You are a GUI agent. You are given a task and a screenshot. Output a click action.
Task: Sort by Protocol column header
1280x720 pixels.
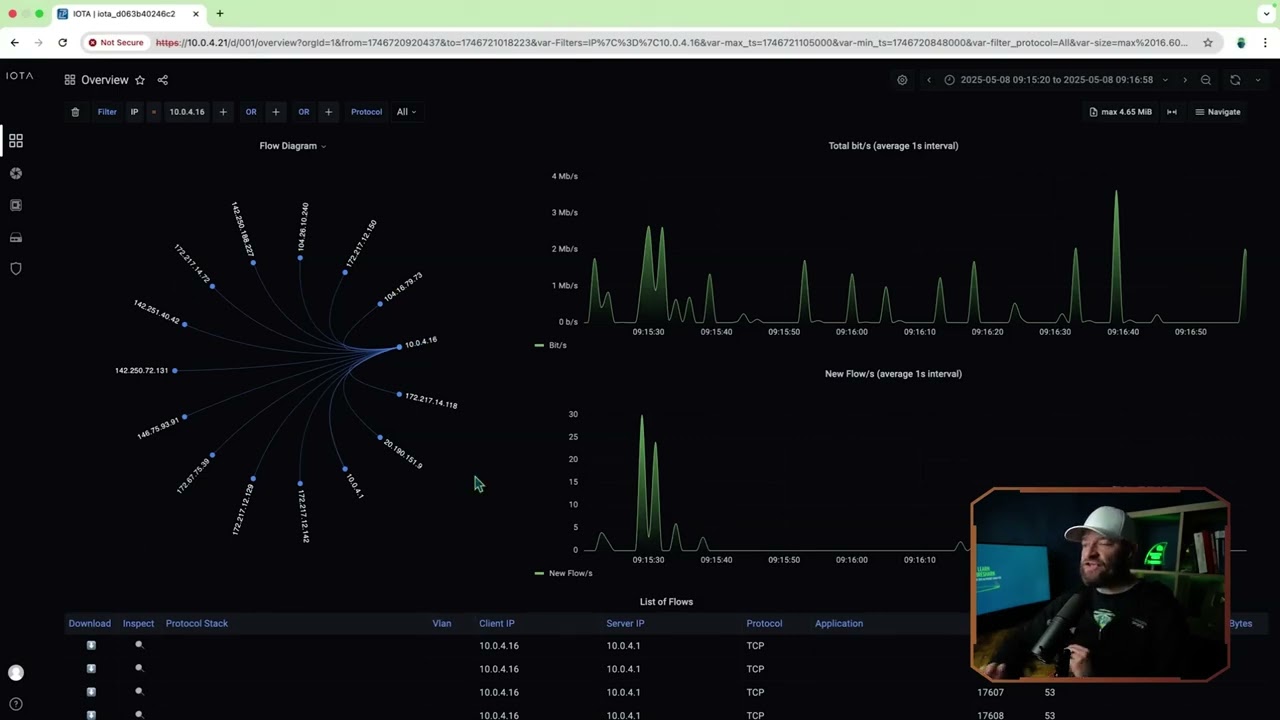[x=764, y=624]
